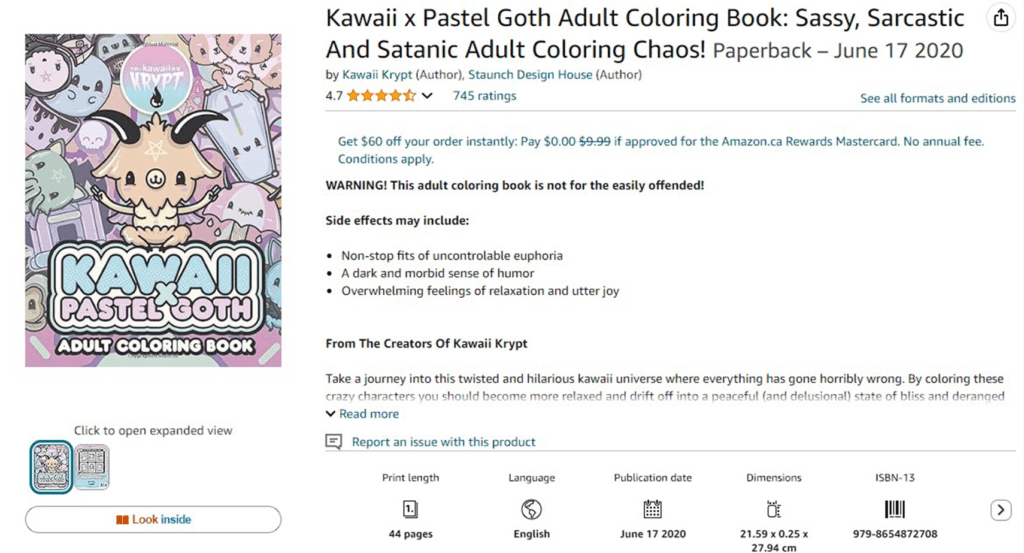The image size is (1024, 553).
Task: Open the rating breakdown dropdown arrow
Action: (x=428, y=96)
